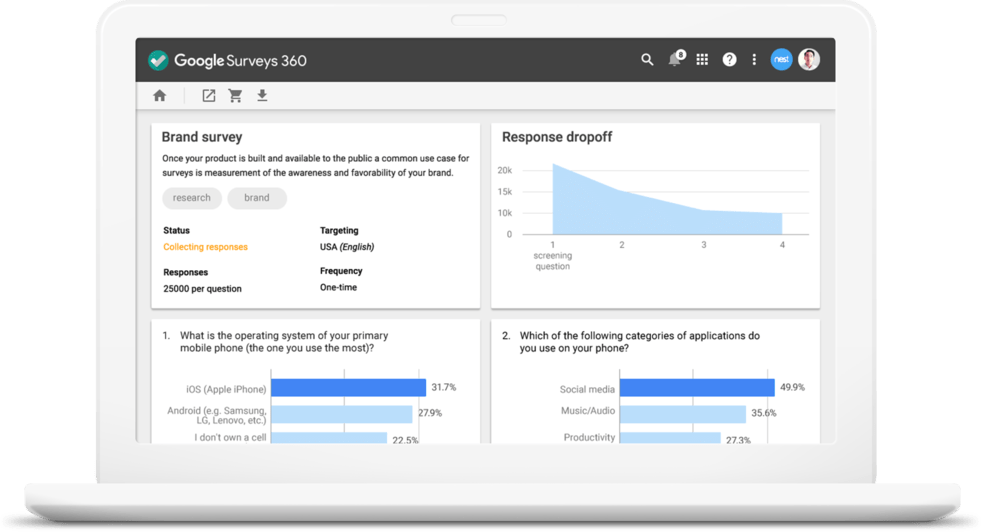Click the Android 27.9% result bar

pyautogui.click(x=341, y=414)
